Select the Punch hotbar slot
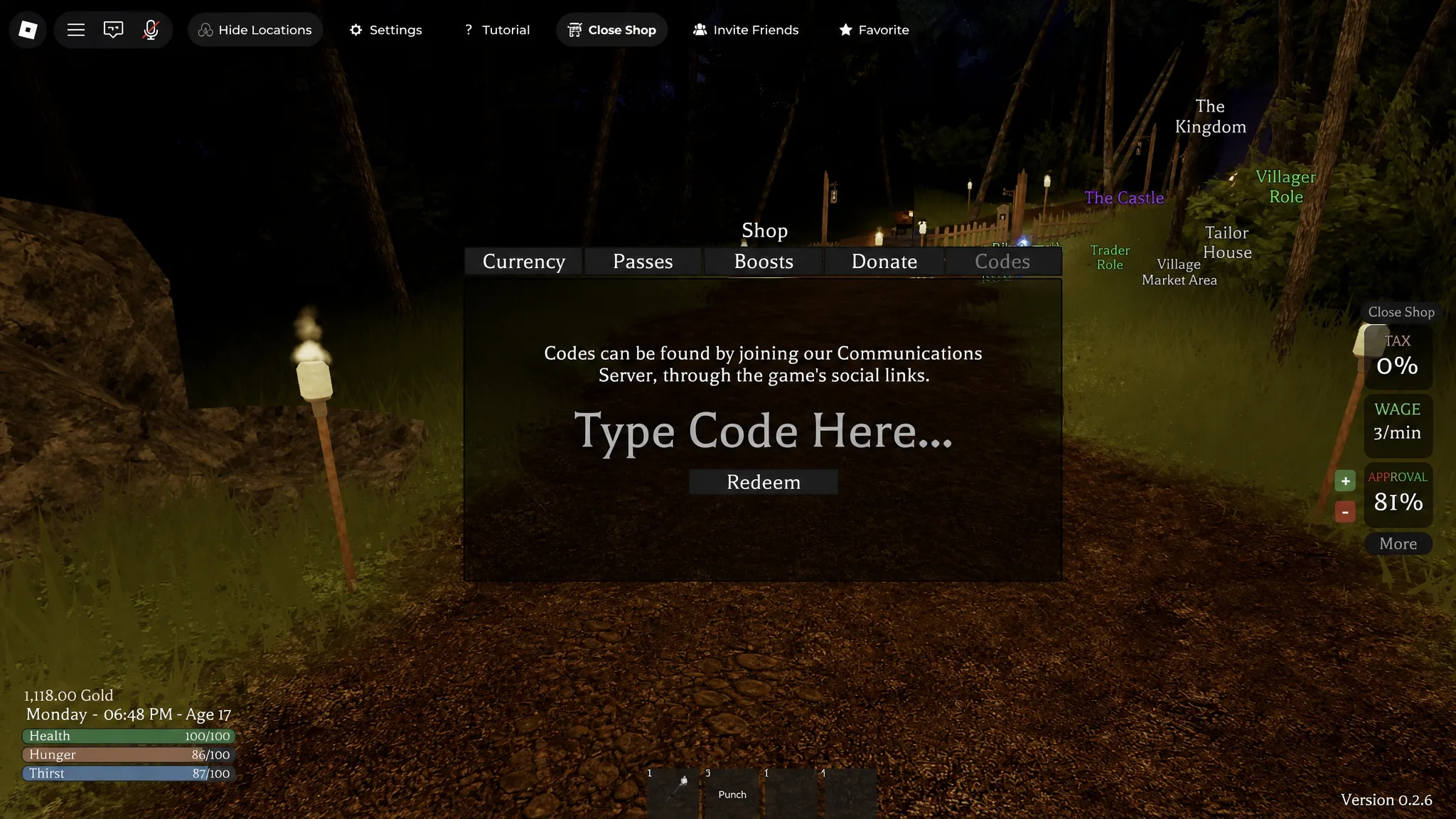Screen dimensions: 1456x819 732,793
